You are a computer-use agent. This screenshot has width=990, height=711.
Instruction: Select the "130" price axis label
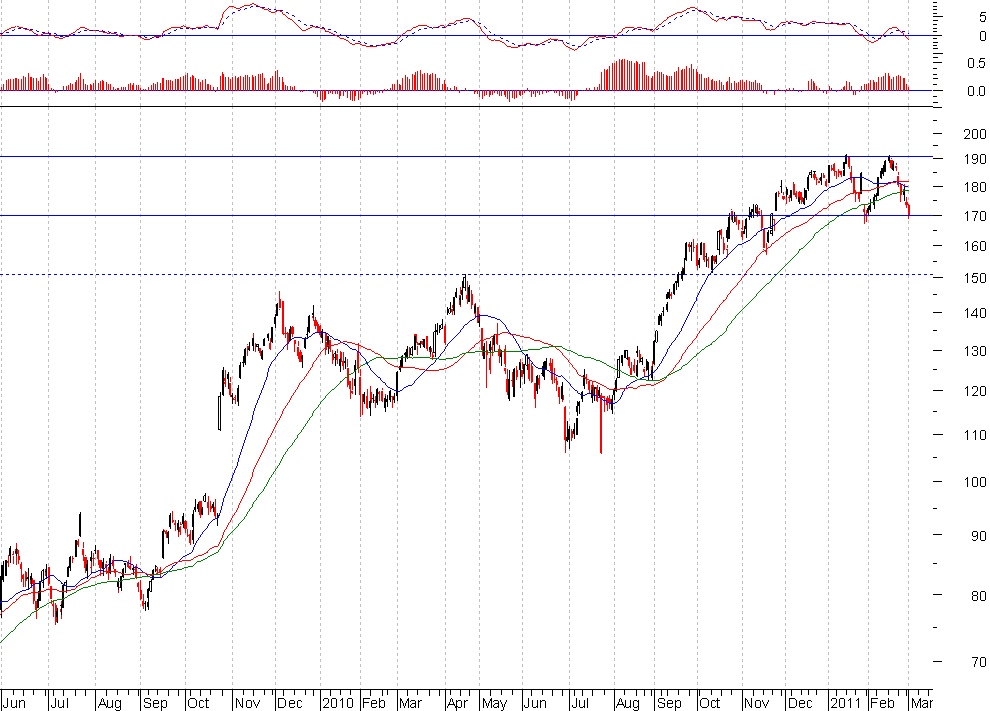coord(975,351)
